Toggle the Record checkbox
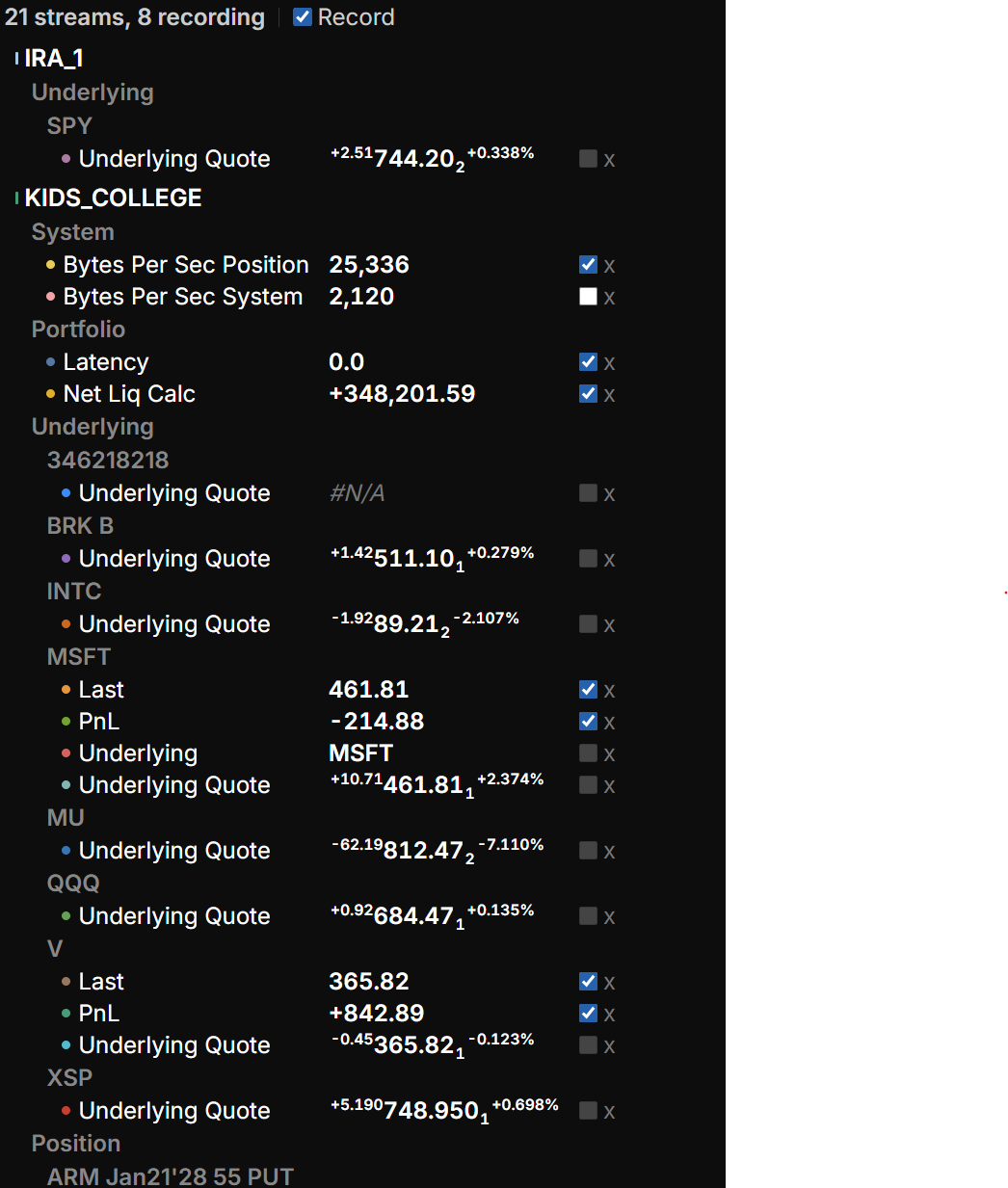The width and height of the screenshot is (1008, 1188). (303, 17)
